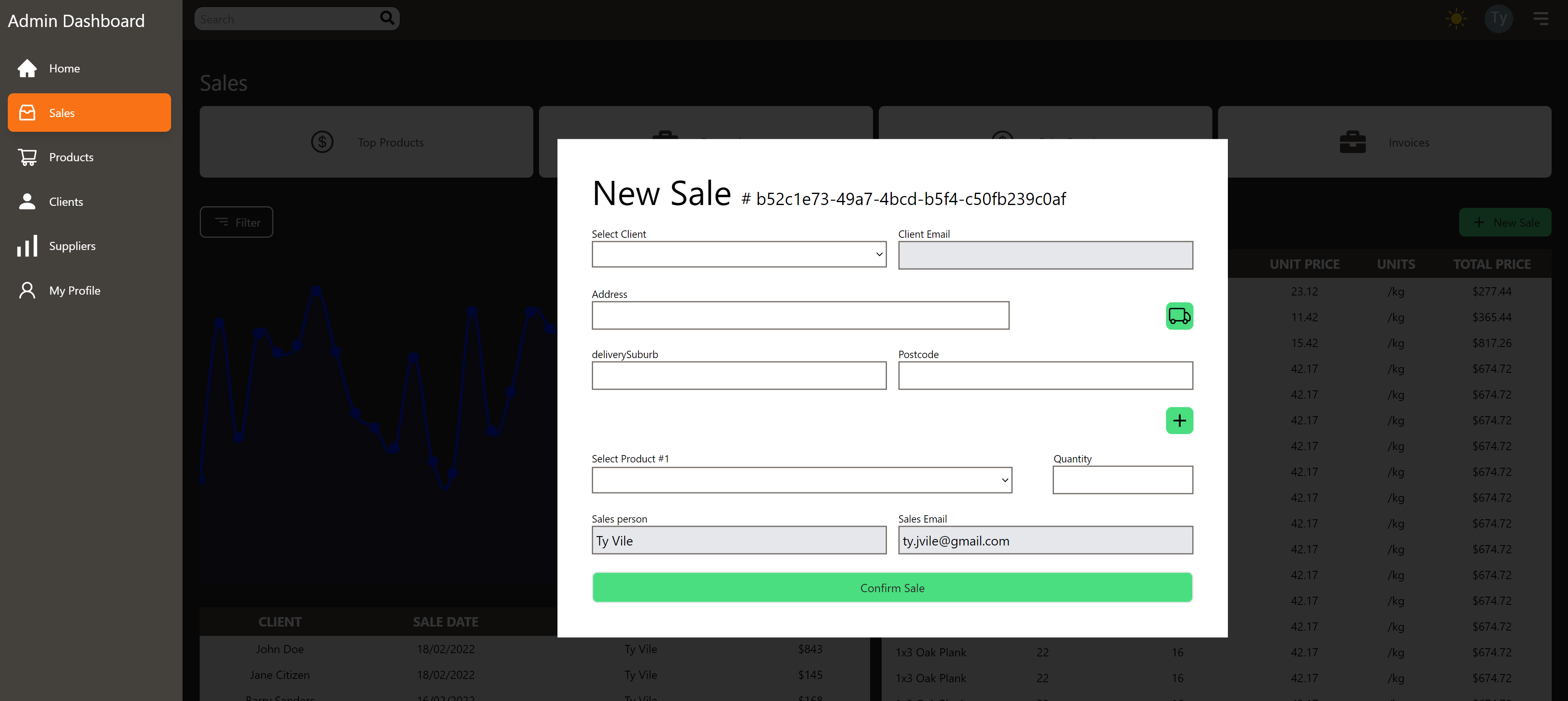This screenshot has width=1568, height=701.
Task: Click the Clients person icon
Action: [x=27, y=201]
